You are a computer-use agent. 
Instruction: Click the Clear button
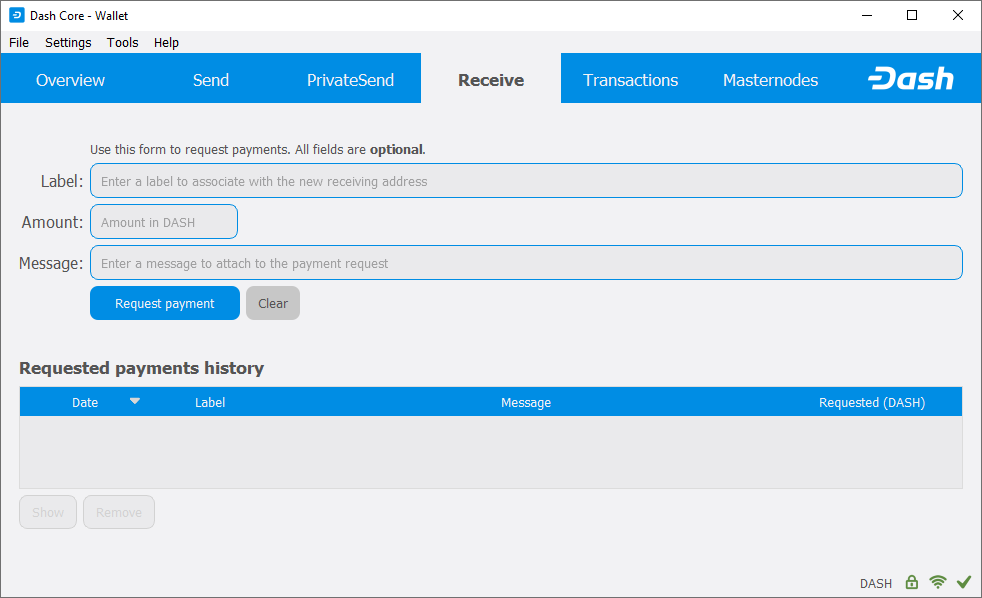[273, 303]
